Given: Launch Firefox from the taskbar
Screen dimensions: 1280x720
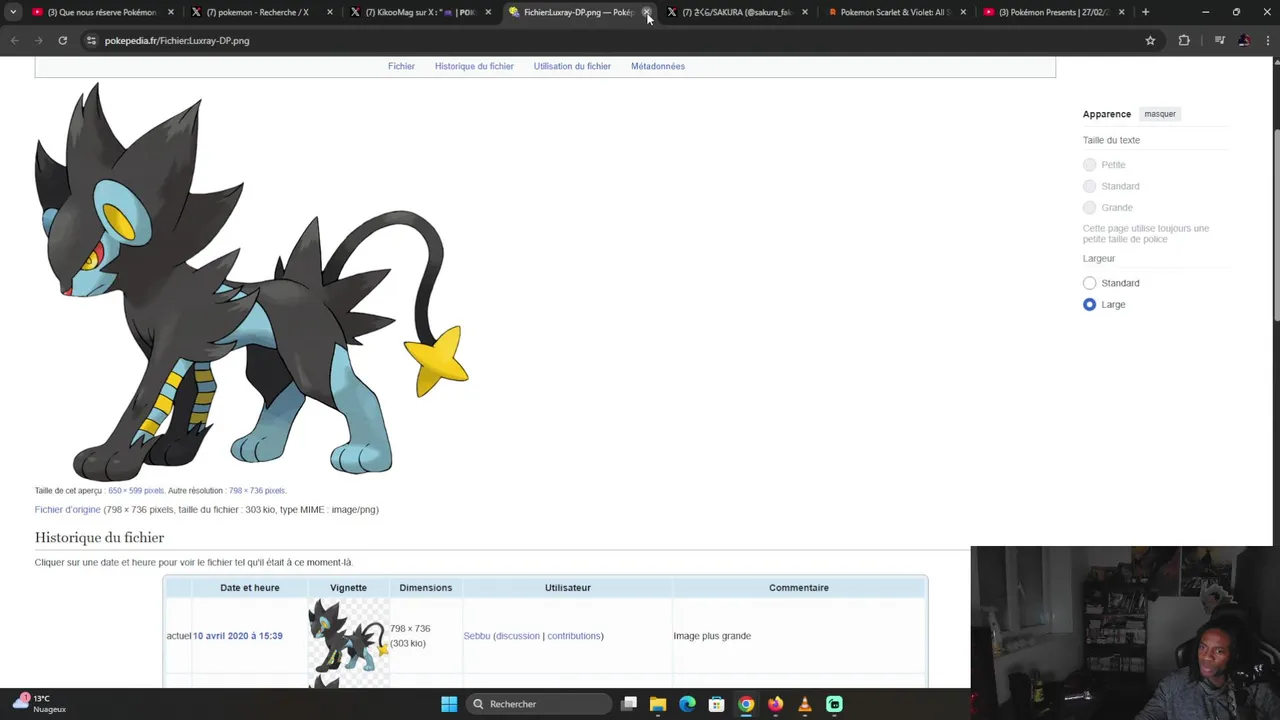Looking at the screenshot, I should (x=775, y=704).
